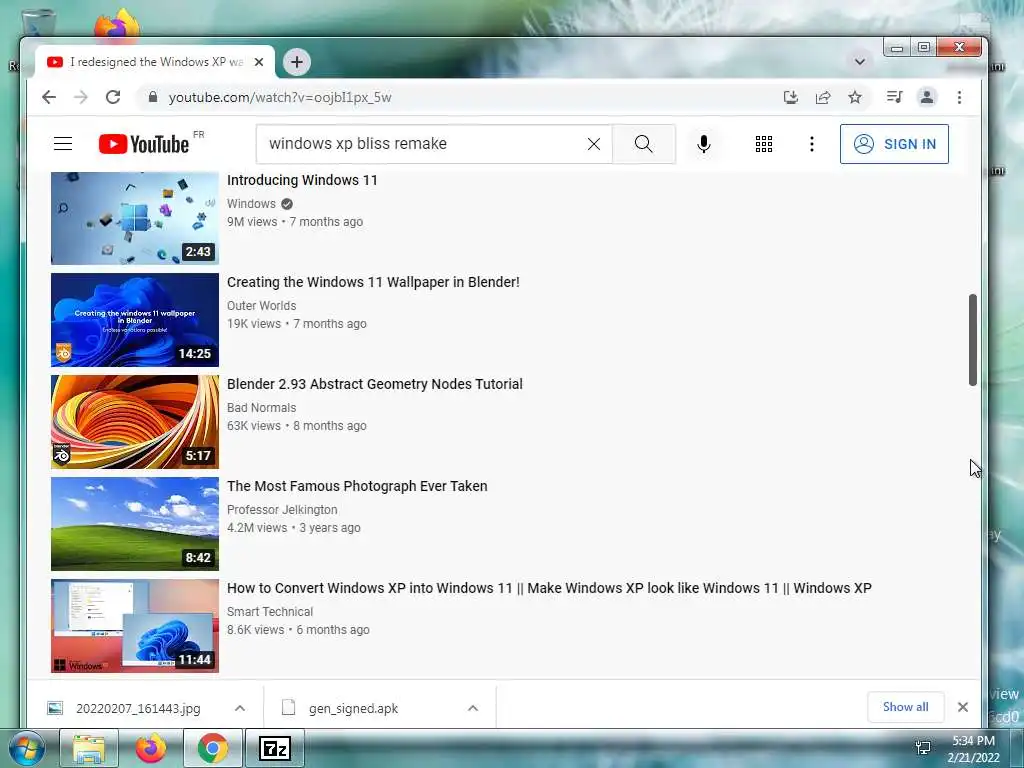Reload the page with the refresh icon
The width and height of the screenshot is (1024, 768).
pos(113,97)
